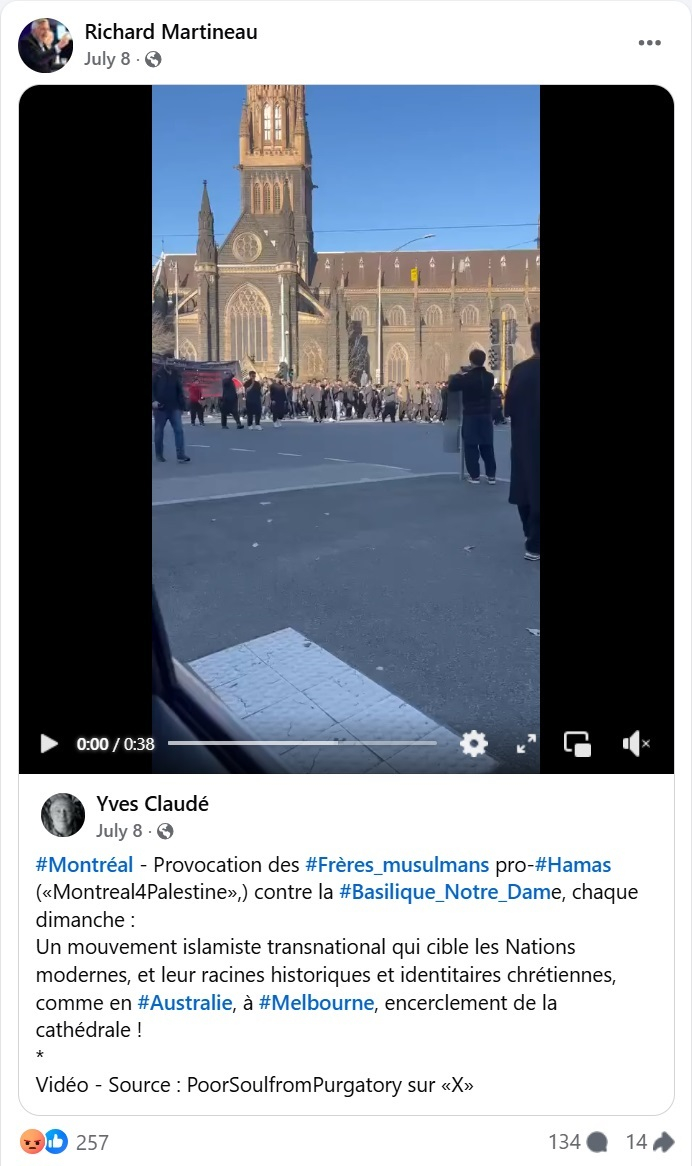Expand video to fullscreen

526,743
